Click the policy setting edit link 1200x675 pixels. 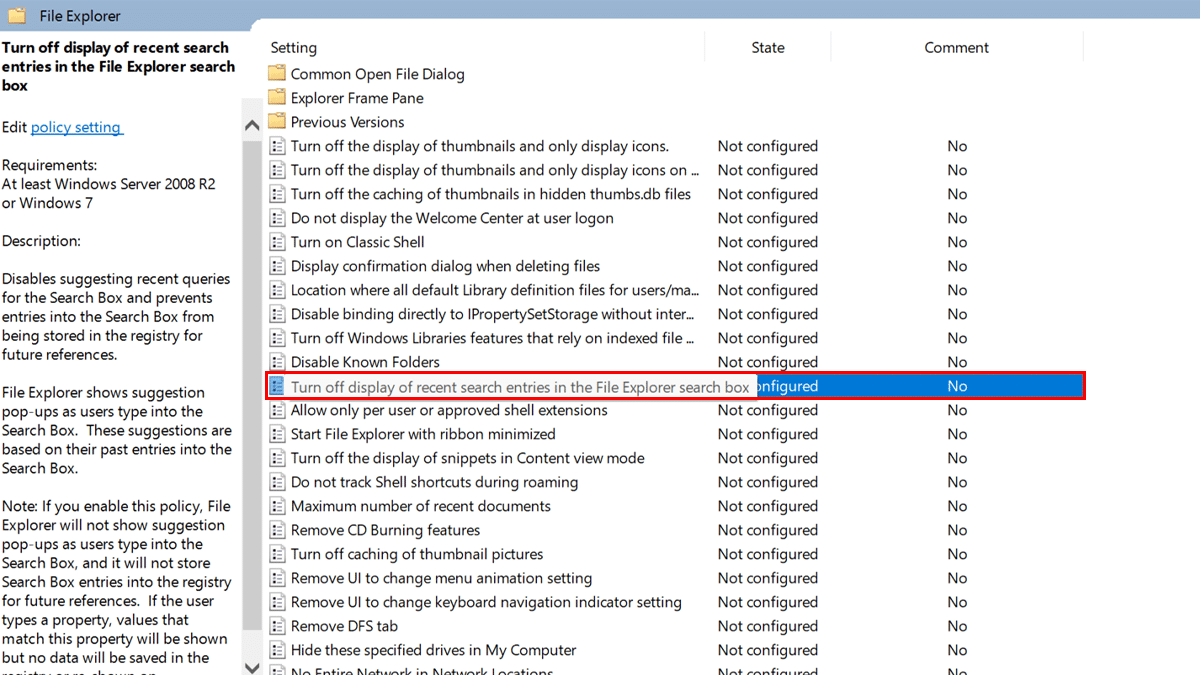(x=76, y=127)
